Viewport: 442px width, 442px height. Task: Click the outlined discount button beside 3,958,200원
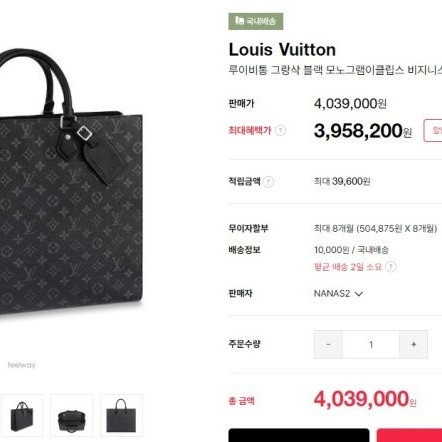click(x=433, y=130)
